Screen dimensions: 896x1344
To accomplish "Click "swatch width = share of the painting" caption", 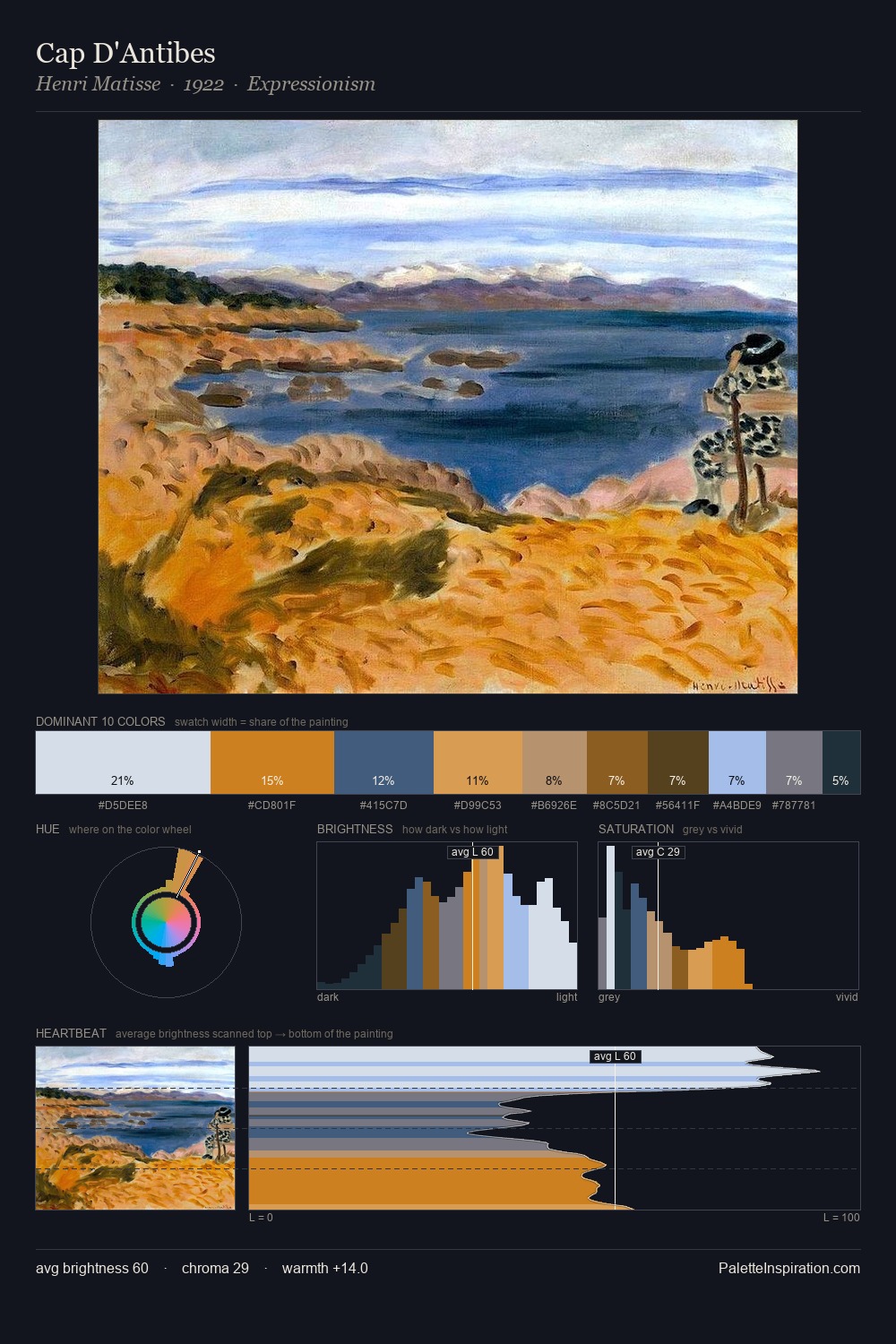I will 262,722.
